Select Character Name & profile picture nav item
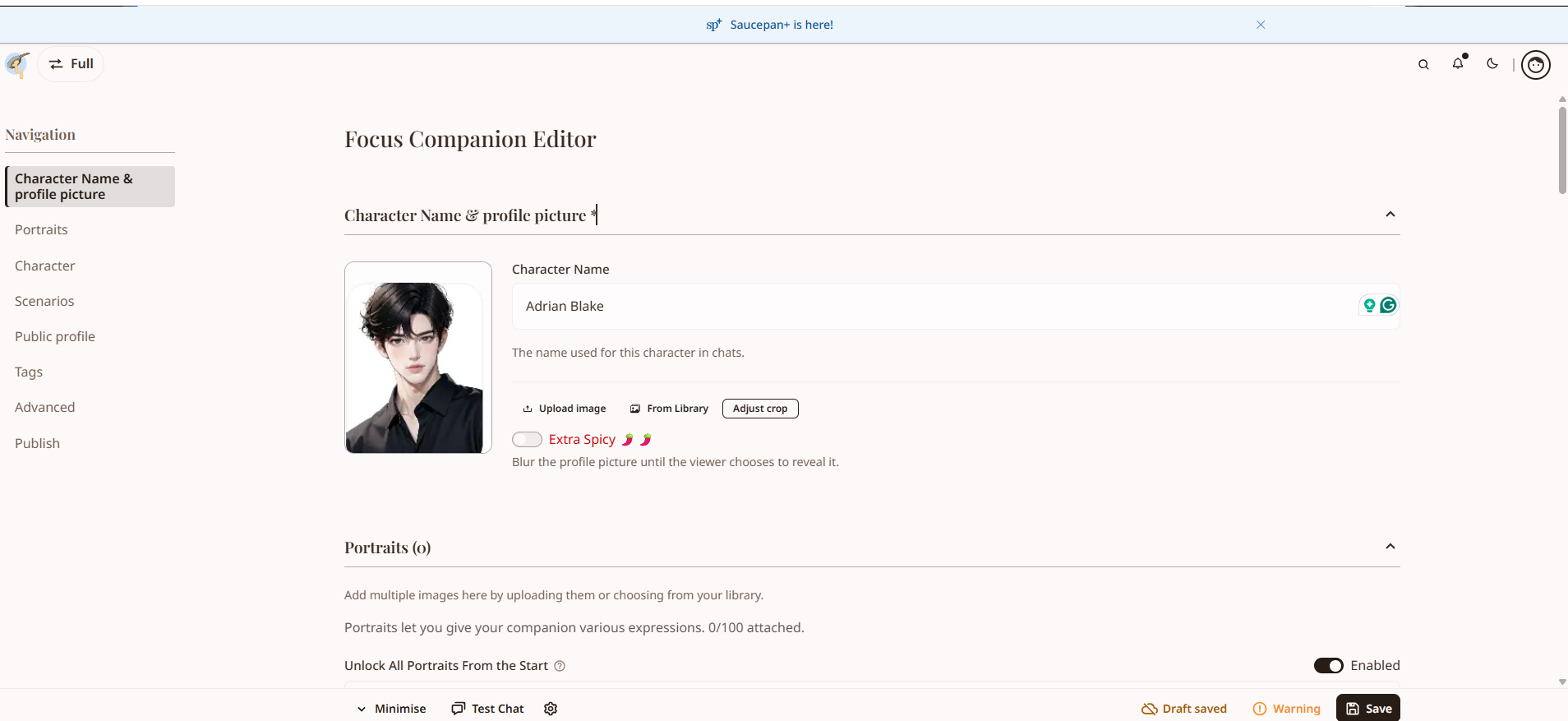This screenshot has width=1568, height=721. [x=90, y=187]
